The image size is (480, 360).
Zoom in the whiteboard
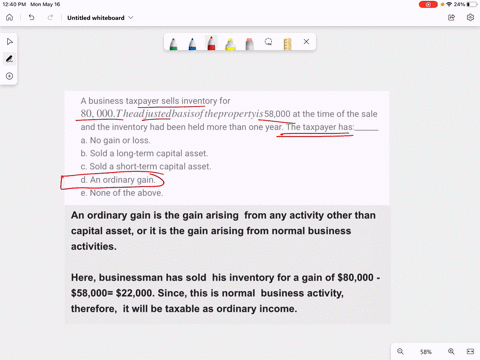pyautogui.click(x=451, y=351)
